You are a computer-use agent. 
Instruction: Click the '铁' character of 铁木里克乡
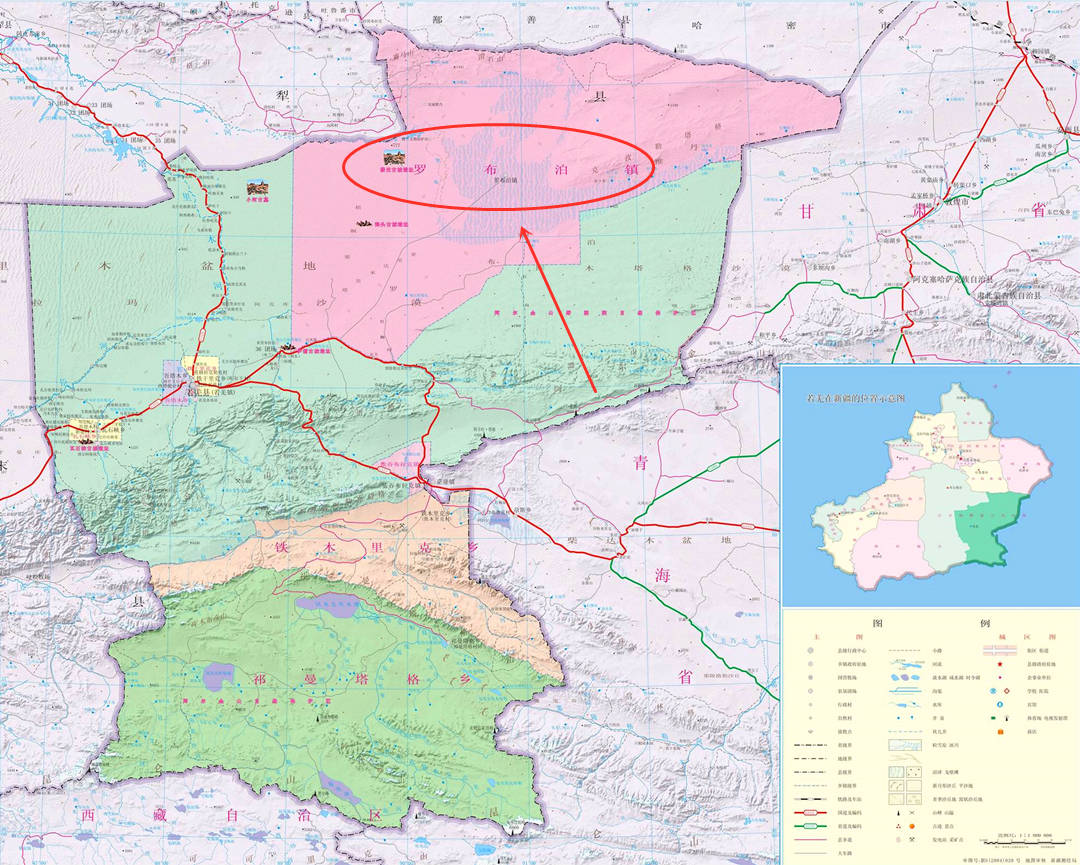coord(280,548)
